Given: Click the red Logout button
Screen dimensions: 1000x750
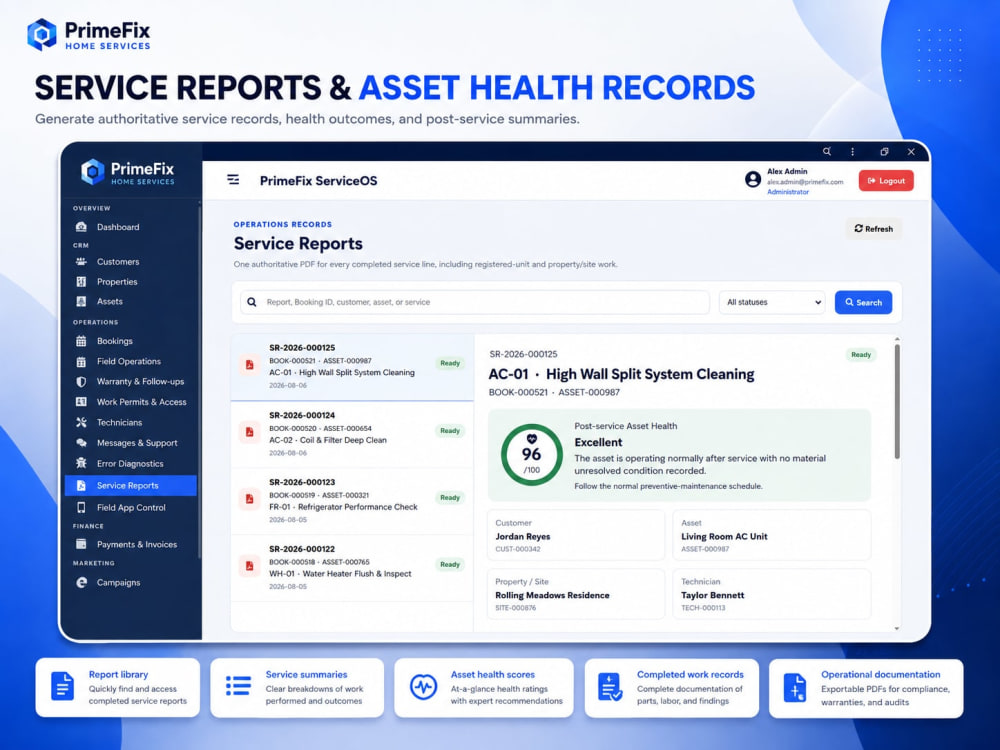Looking at the screenshot, I should 886,180.
